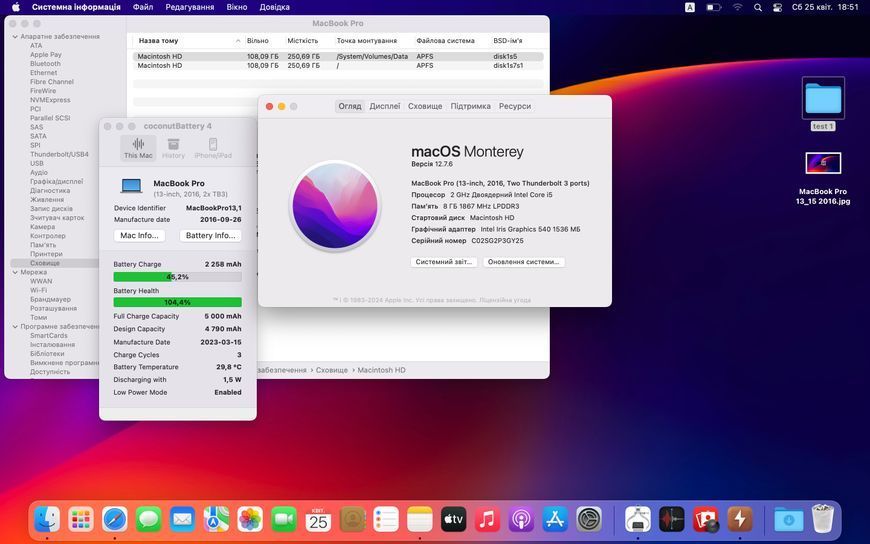870x544 pixels.
Task: Launch Apple TV from the Dock
Action: (453, 520)
